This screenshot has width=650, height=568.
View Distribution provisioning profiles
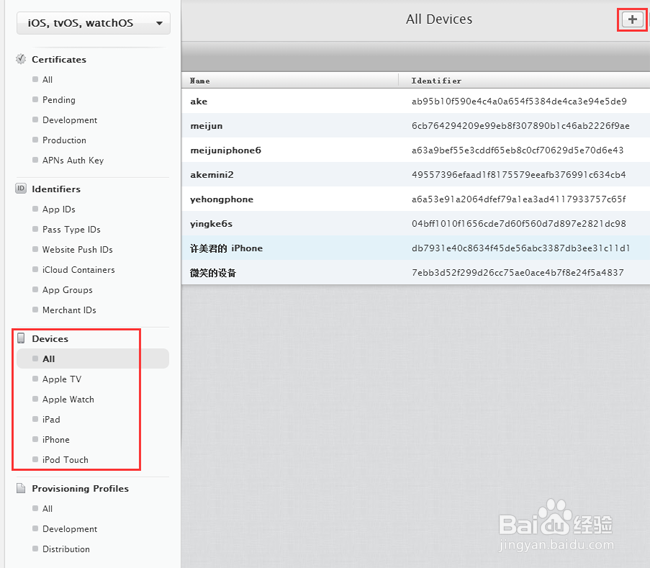(x=66, y=549)
